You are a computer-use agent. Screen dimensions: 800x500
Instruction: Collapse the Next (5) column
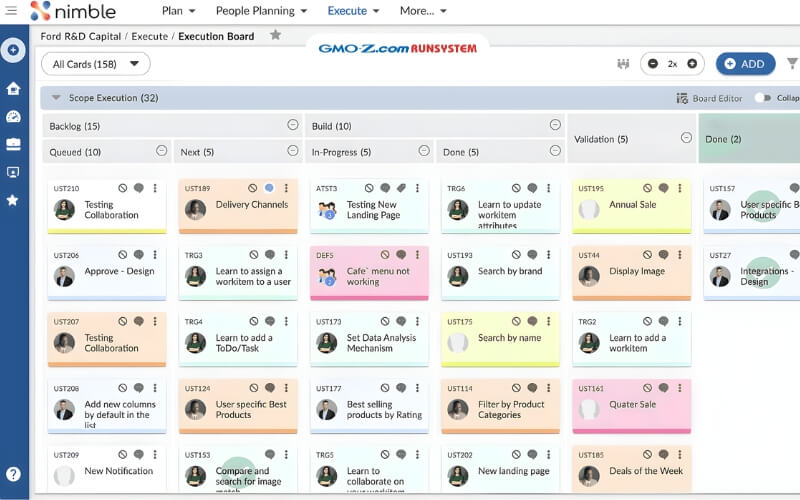(292, 151)
